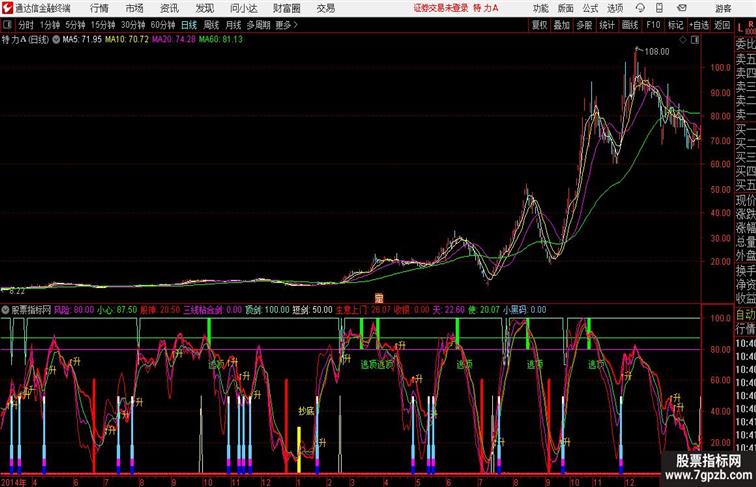This screenshot has width=756, height=487.
Task: Switch to 15分钟 period
Action: tap(103, 25)
